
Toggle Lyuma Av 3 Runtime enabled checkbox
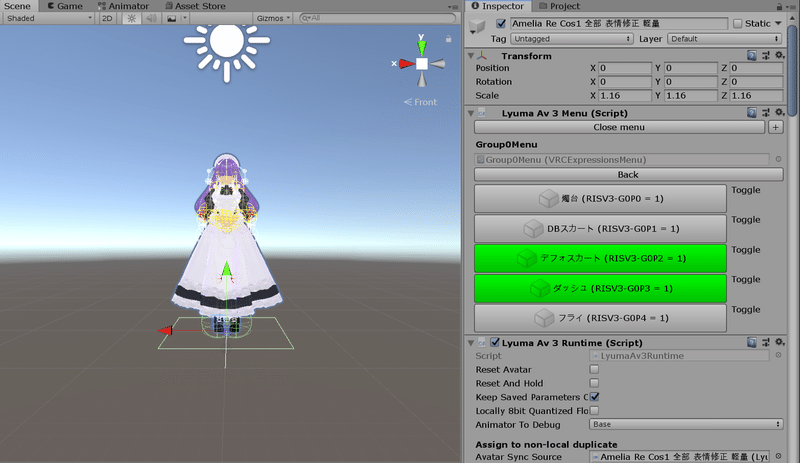[495, 343]
